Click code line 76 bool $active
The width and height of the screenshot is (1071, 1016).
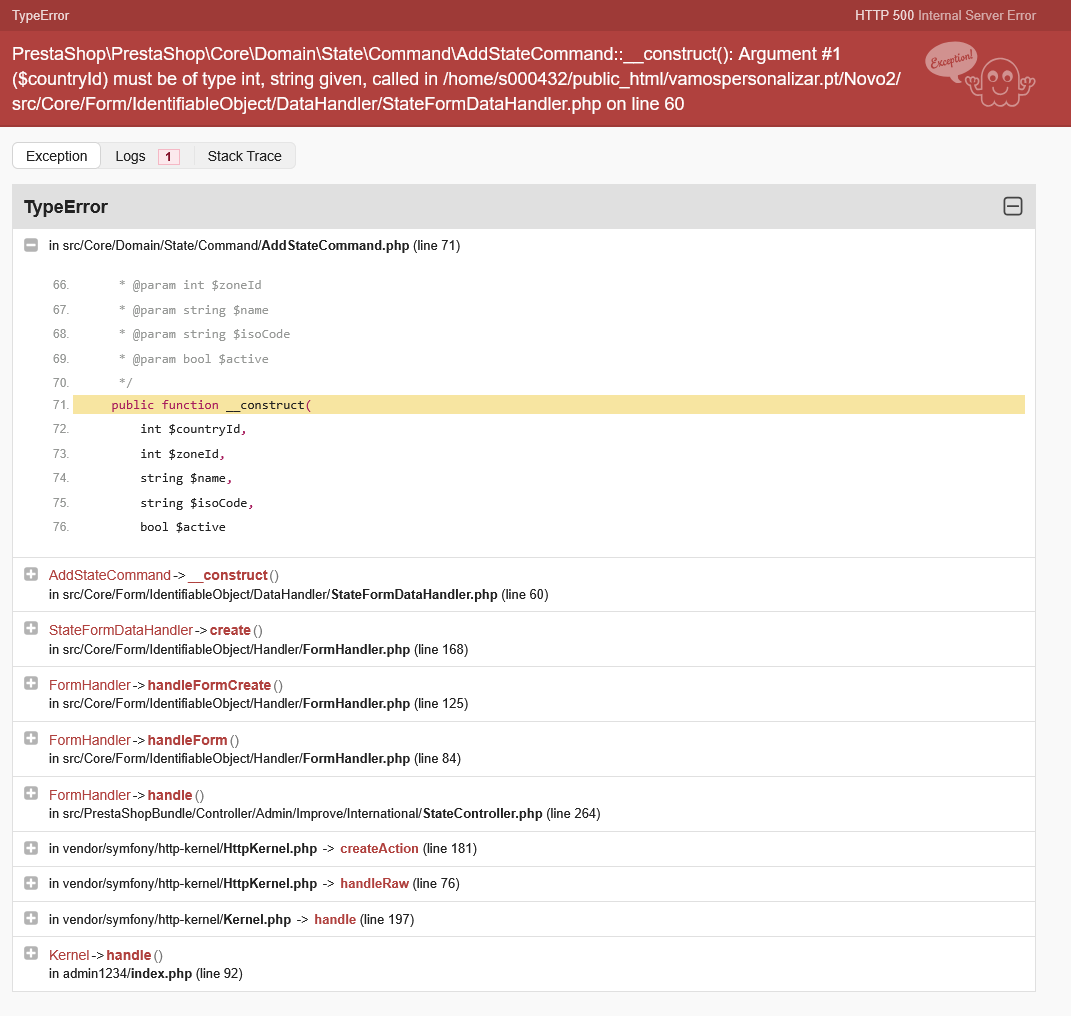(x=182, y=527)
